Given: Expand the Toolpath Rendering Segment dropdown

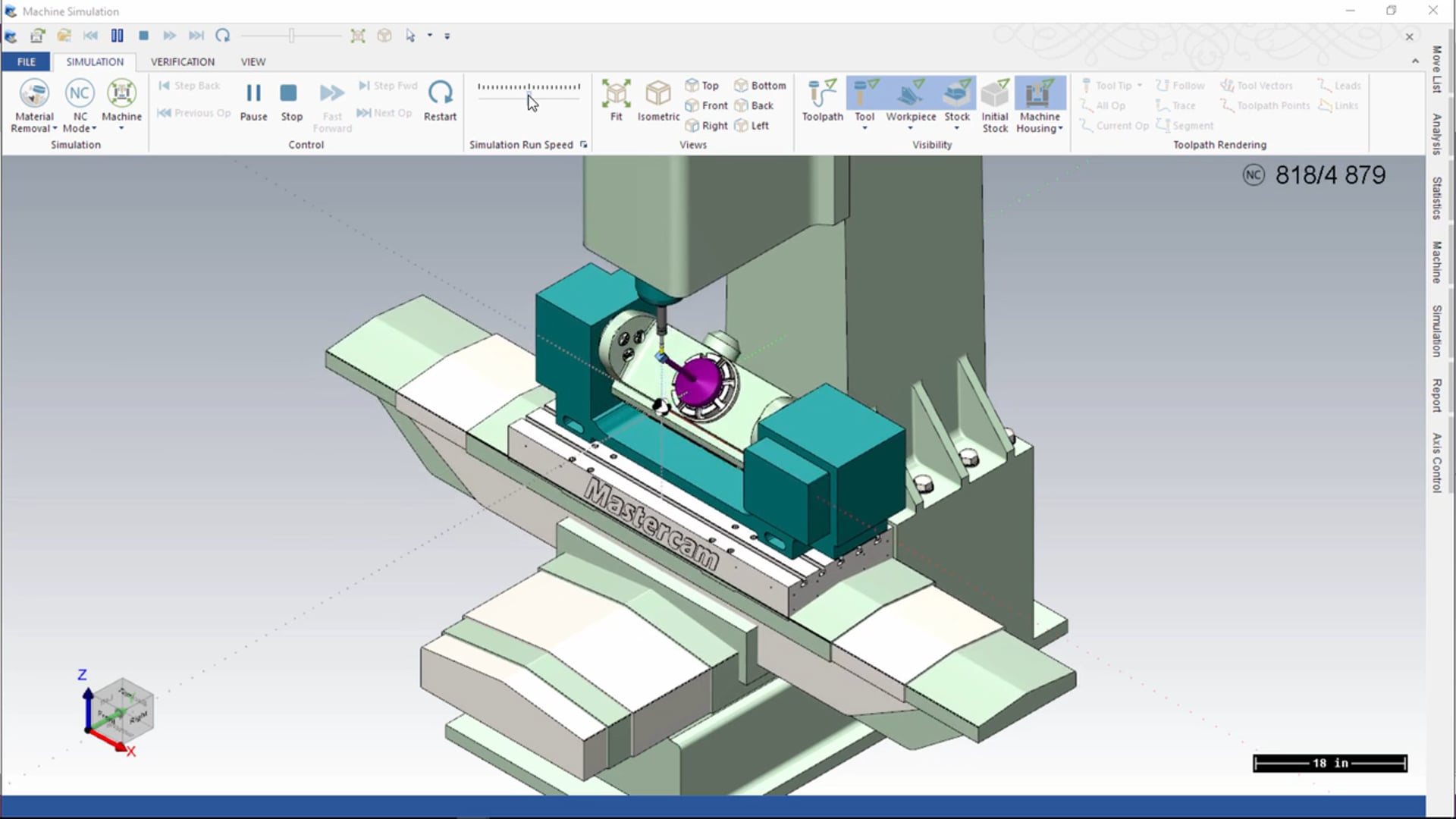Looking at the screenshot, I should (1192, 125).
